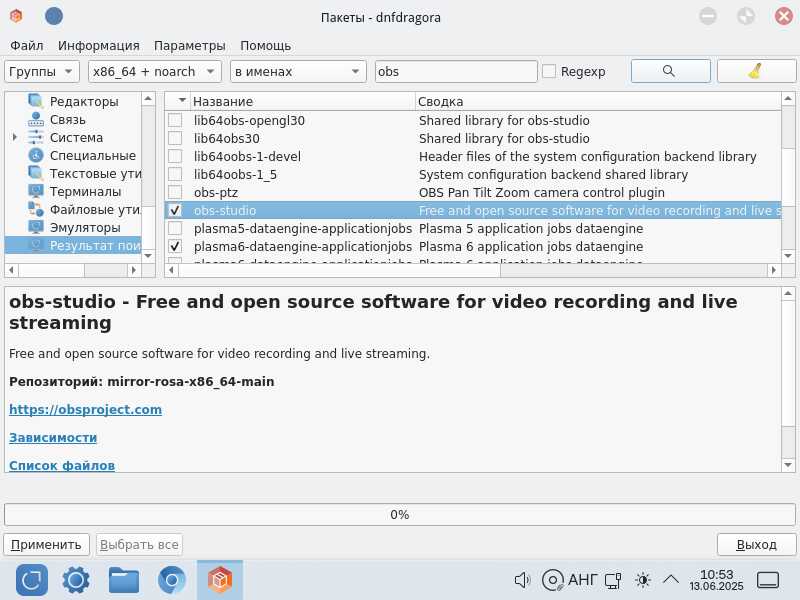
Task: Click the Применить button
Action: (x=46, y=544)
